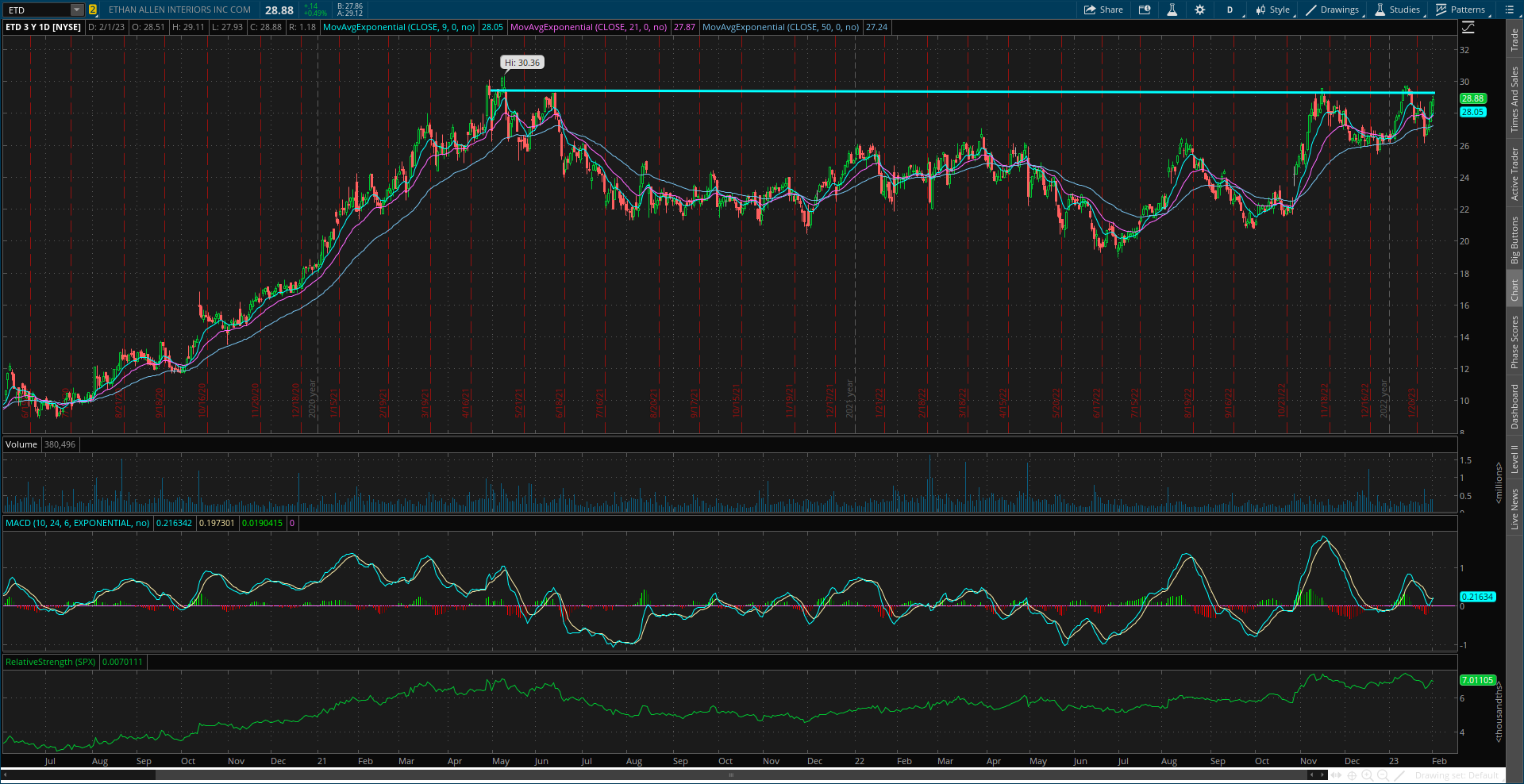
Task: Open the chart grid layout menu icon
Action: (x=1510, y=10)
